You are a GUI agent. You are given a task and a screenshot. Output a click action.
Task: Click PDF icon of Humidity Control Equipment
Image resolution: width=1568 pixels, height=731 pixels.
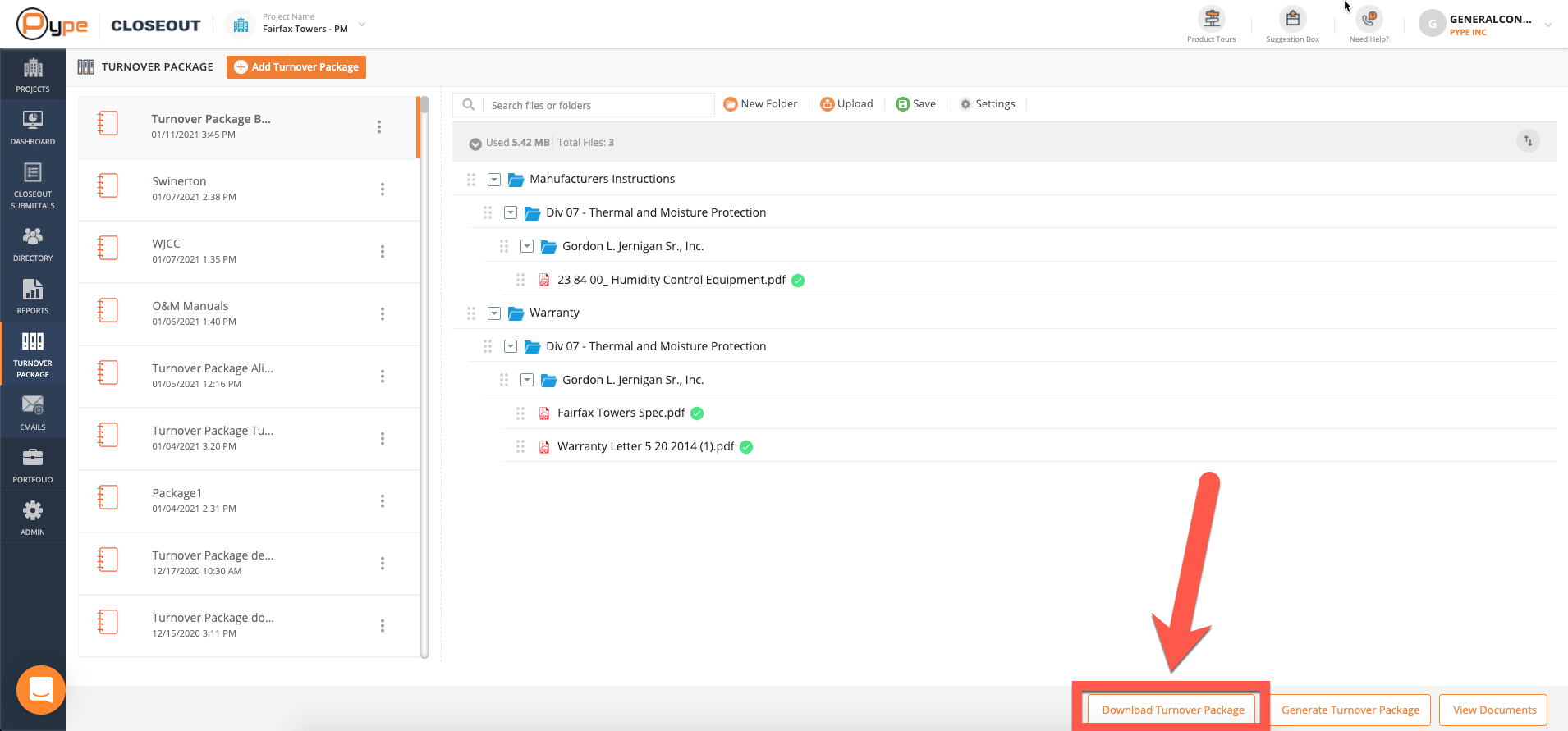[544, 280]
